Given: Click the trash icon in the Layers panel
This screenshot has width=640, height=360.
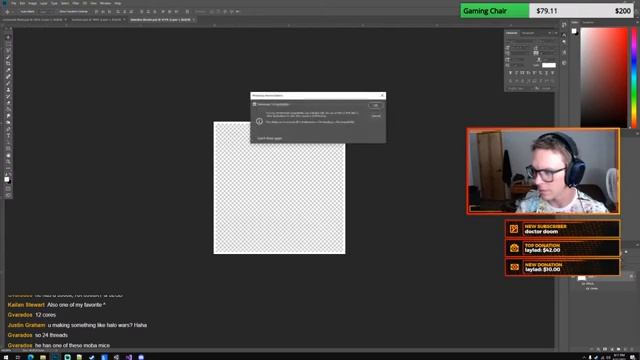Looking at the screenshot, I should coord(632,349).
